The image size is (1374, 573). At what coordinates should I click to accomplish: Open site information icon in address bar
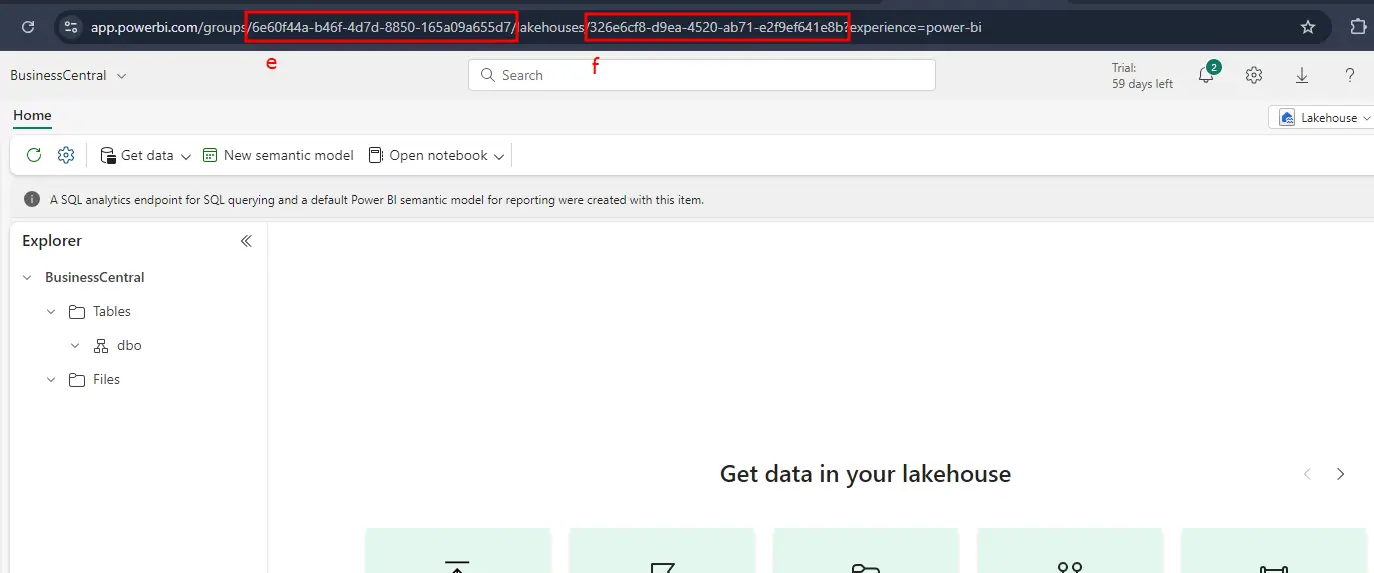pyautogui.click(x=70, y=27)
